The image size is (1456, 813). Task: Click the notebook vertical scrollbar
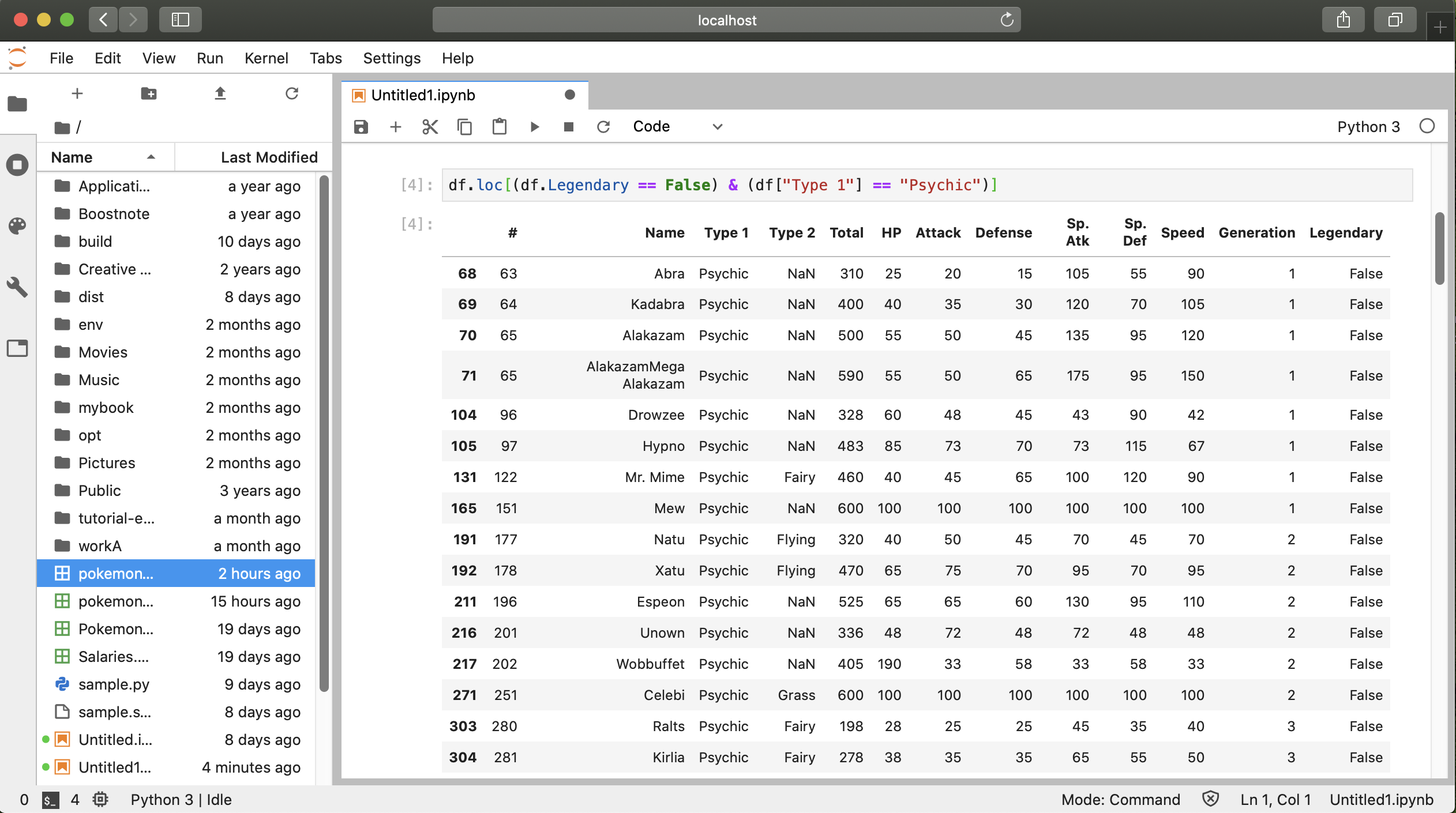[1440, 249]
